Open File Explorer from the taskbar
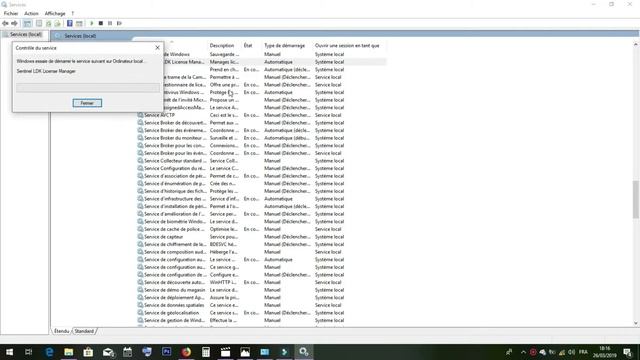This screenshot has width=640, height=360. (69, 352)
